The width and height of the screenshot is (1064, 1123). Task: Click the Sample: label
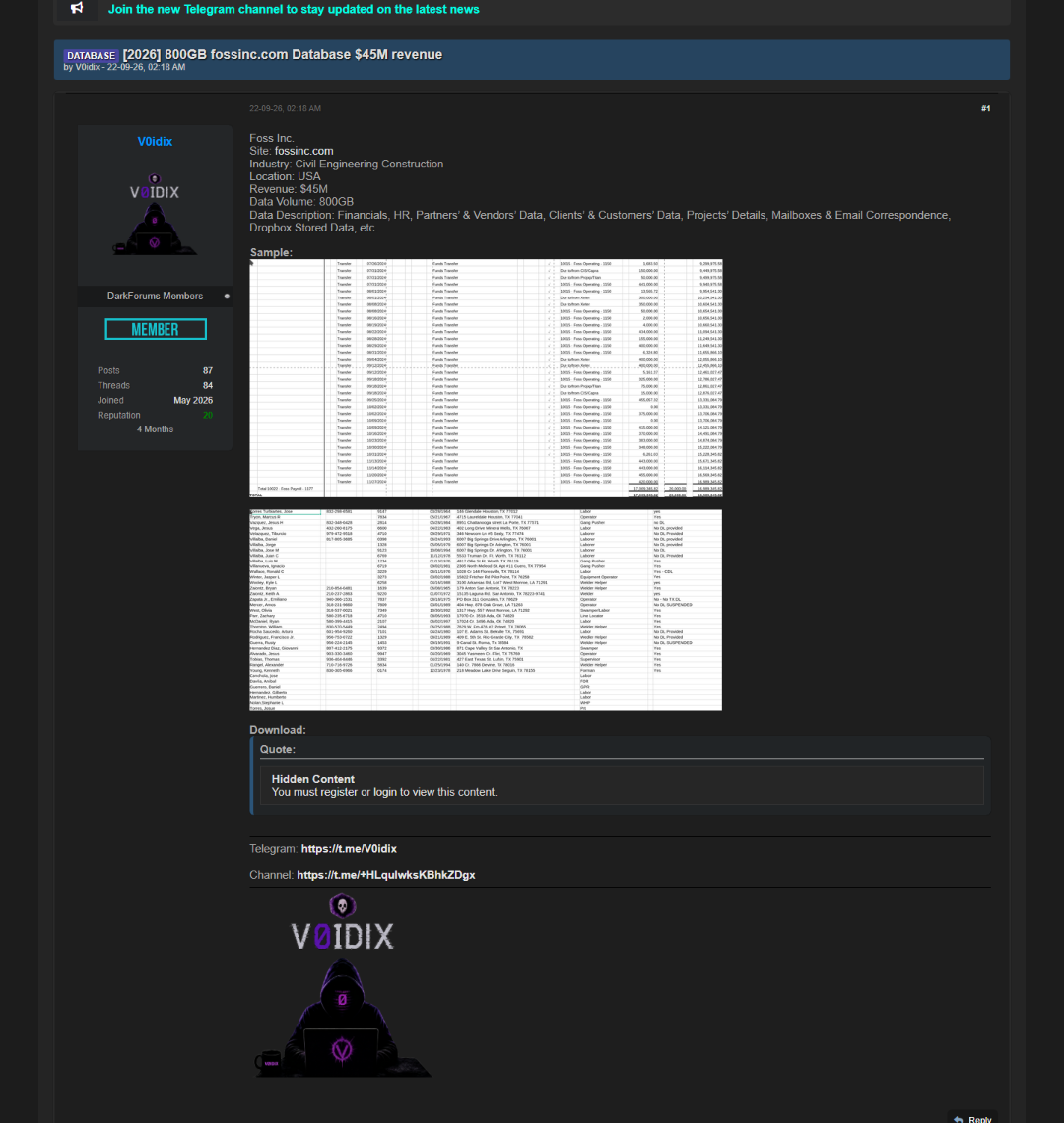point(271,253)
